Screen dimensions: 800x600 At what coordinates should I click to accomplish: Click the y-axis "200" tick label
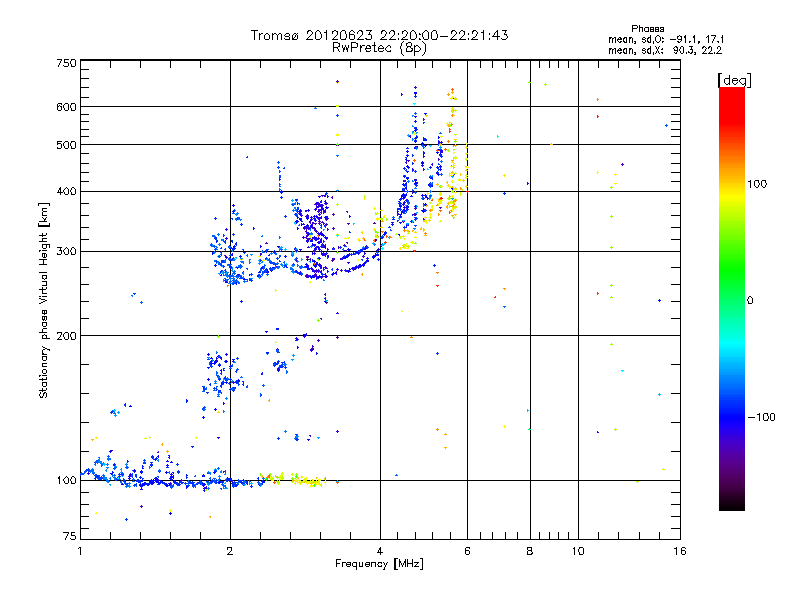point(66,336)
